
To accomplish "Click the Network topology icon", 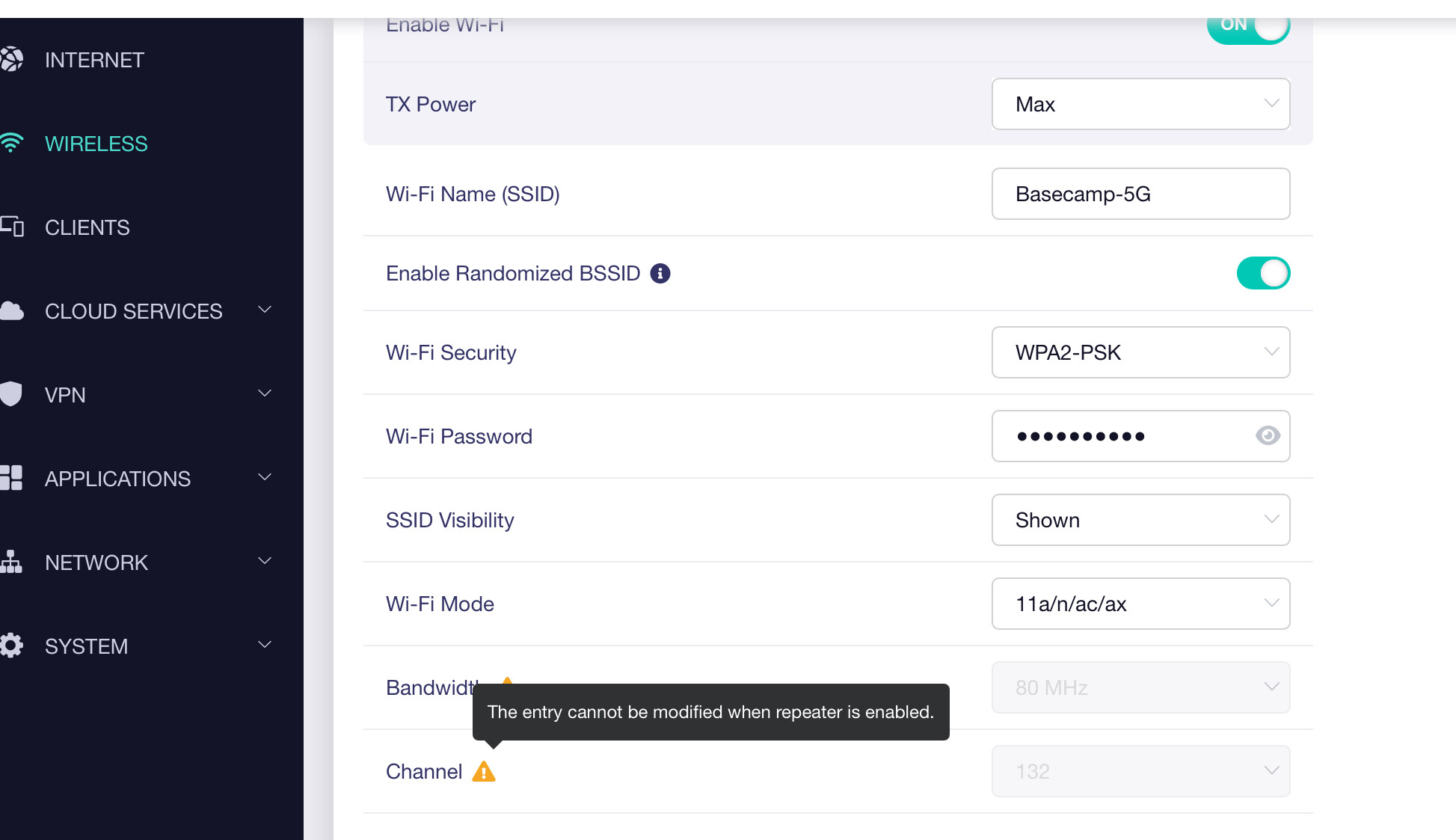I will (x=12, y=562).
